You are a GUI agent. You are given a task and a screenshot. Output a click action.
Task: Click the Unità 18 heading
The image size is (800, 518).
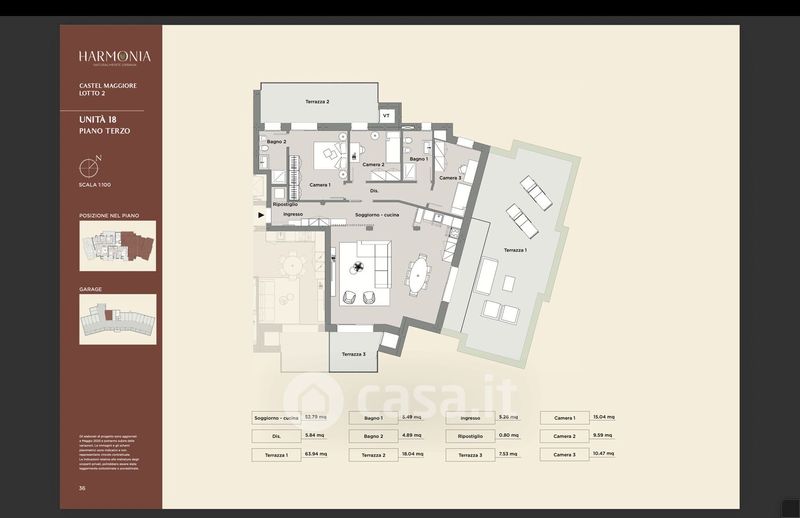point(98,120)
